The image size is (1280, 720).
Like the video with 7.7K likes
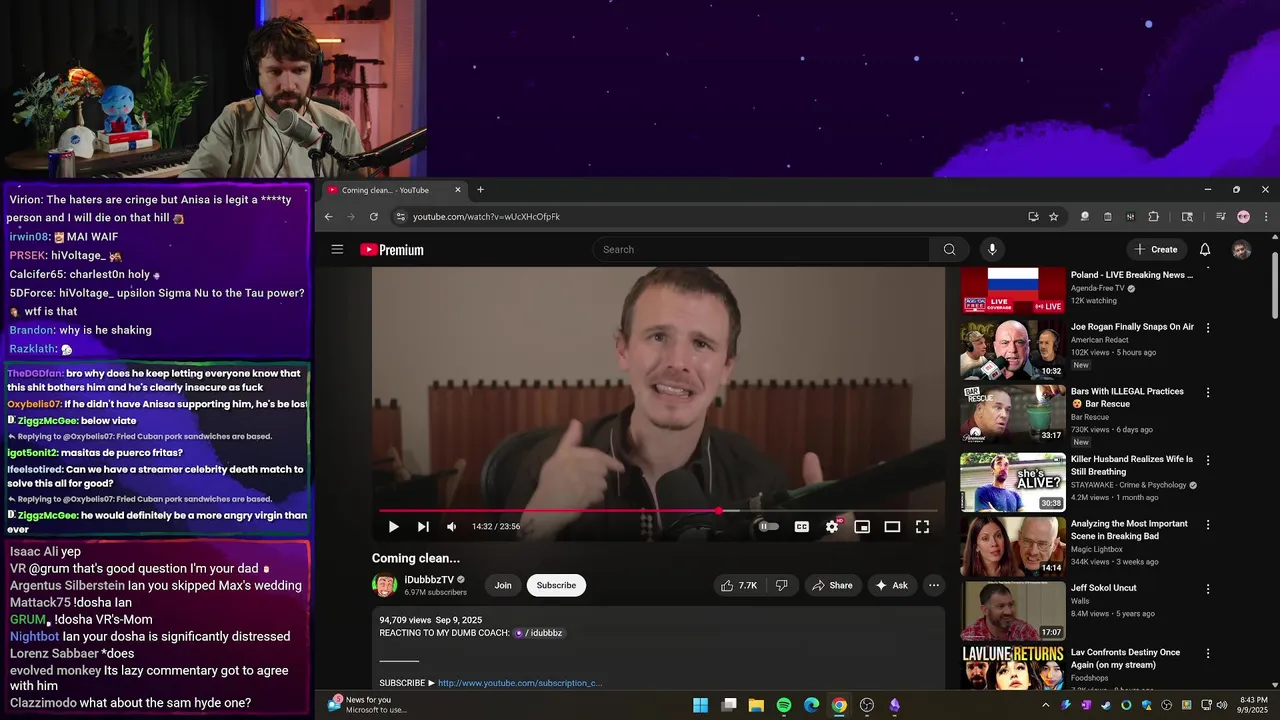740,585
